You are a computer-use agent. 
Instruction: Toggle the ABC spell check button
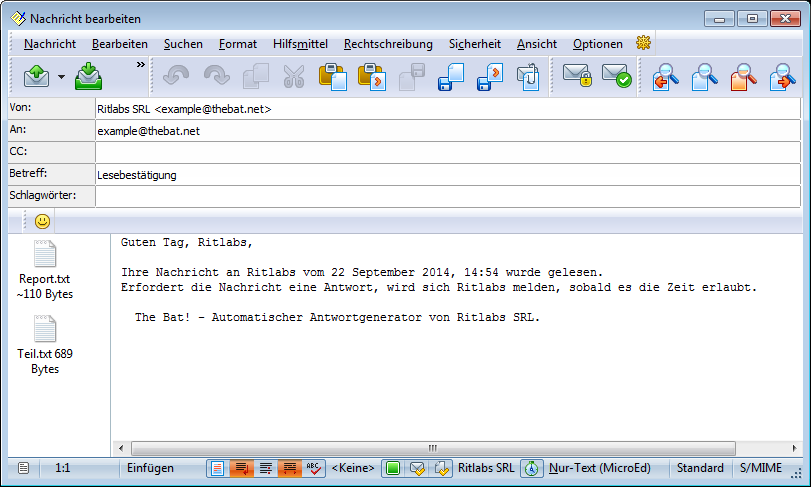313,468
